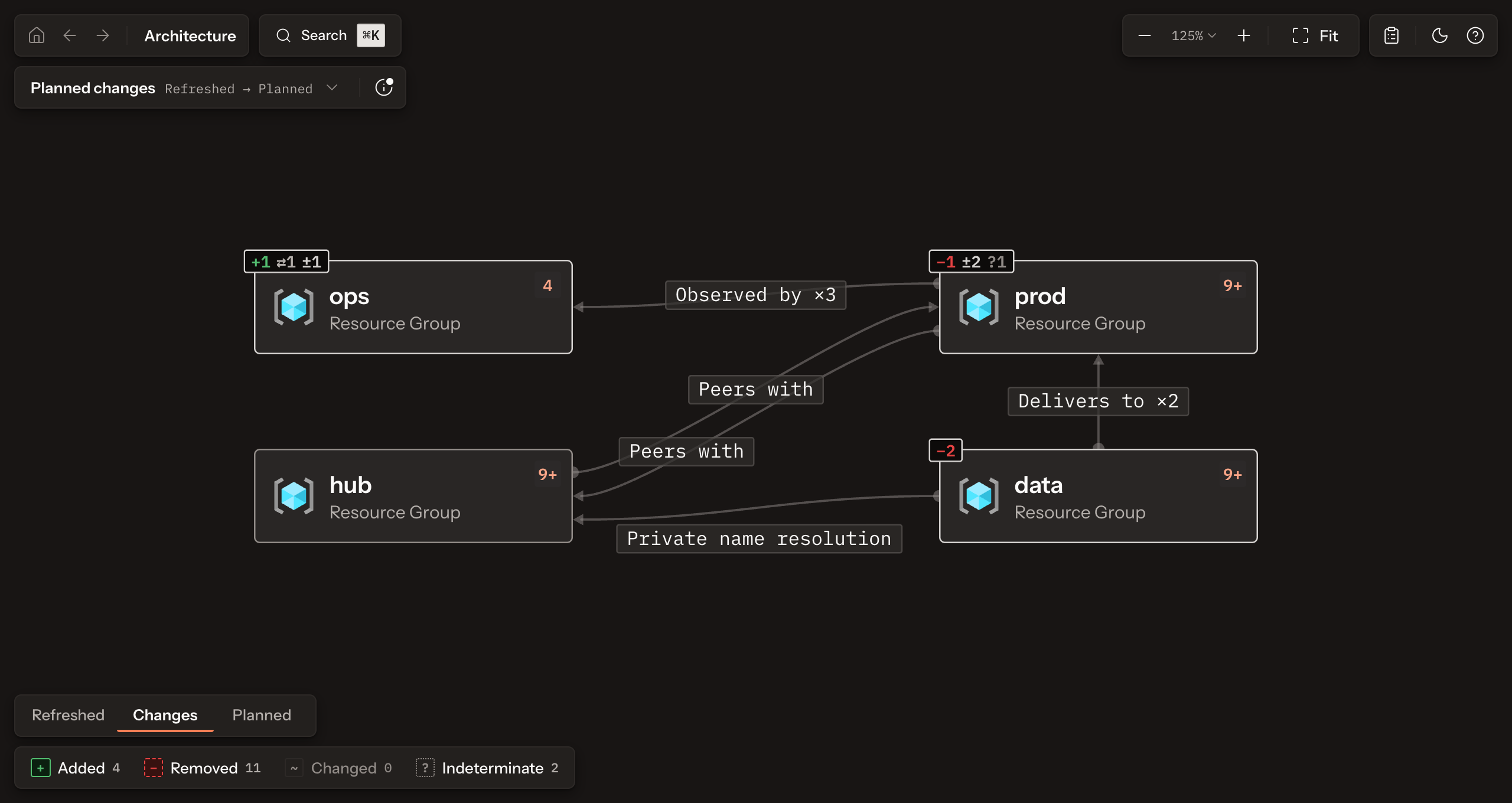Select the Delivers to ×2 edge label
The height and width of the screenshot is (803, 1512).
click(x=1099, y=401)
